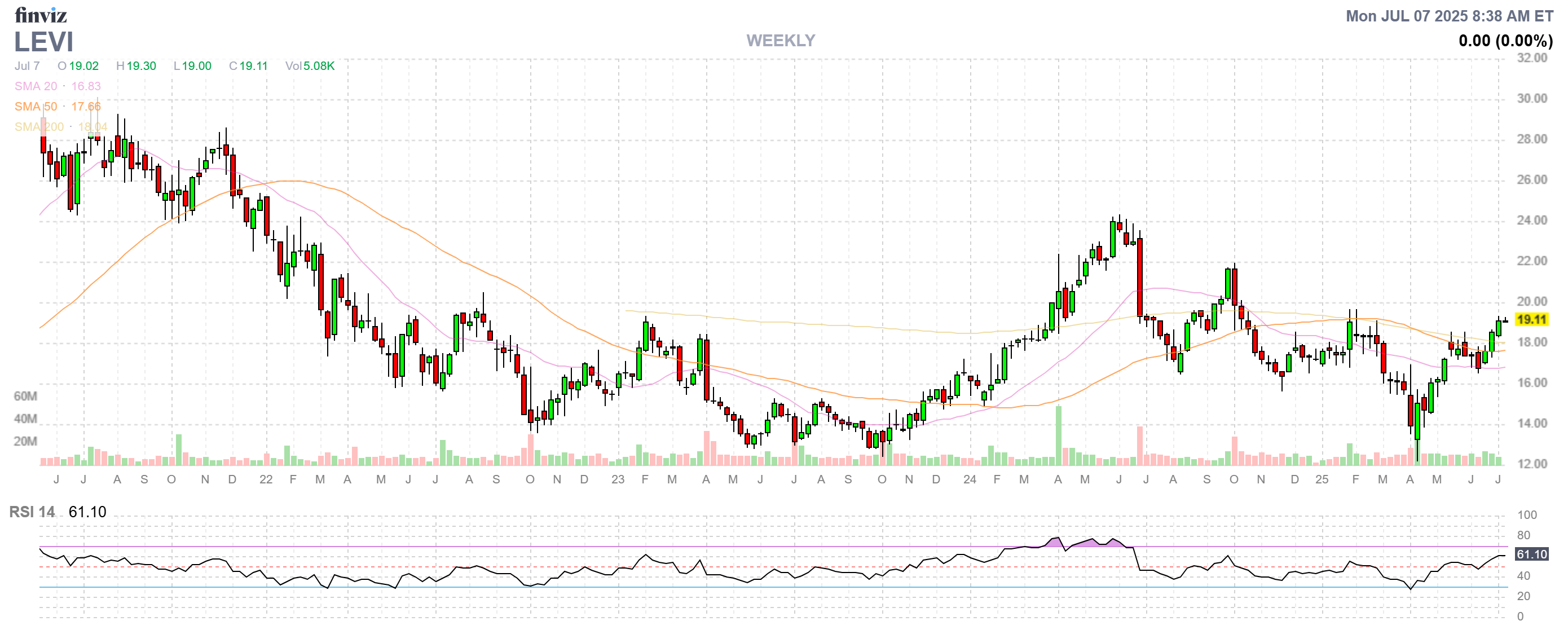Image resolution: width=1568 pixels, height=634 pixels.
Task: Click the dark 61.10 RSI axis tag
Action: coord(1531,554)
